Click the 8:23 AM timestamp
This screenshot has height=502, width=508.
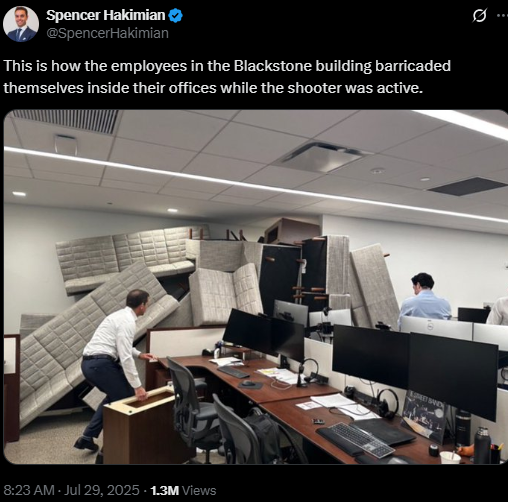click(x=29, y=490)
